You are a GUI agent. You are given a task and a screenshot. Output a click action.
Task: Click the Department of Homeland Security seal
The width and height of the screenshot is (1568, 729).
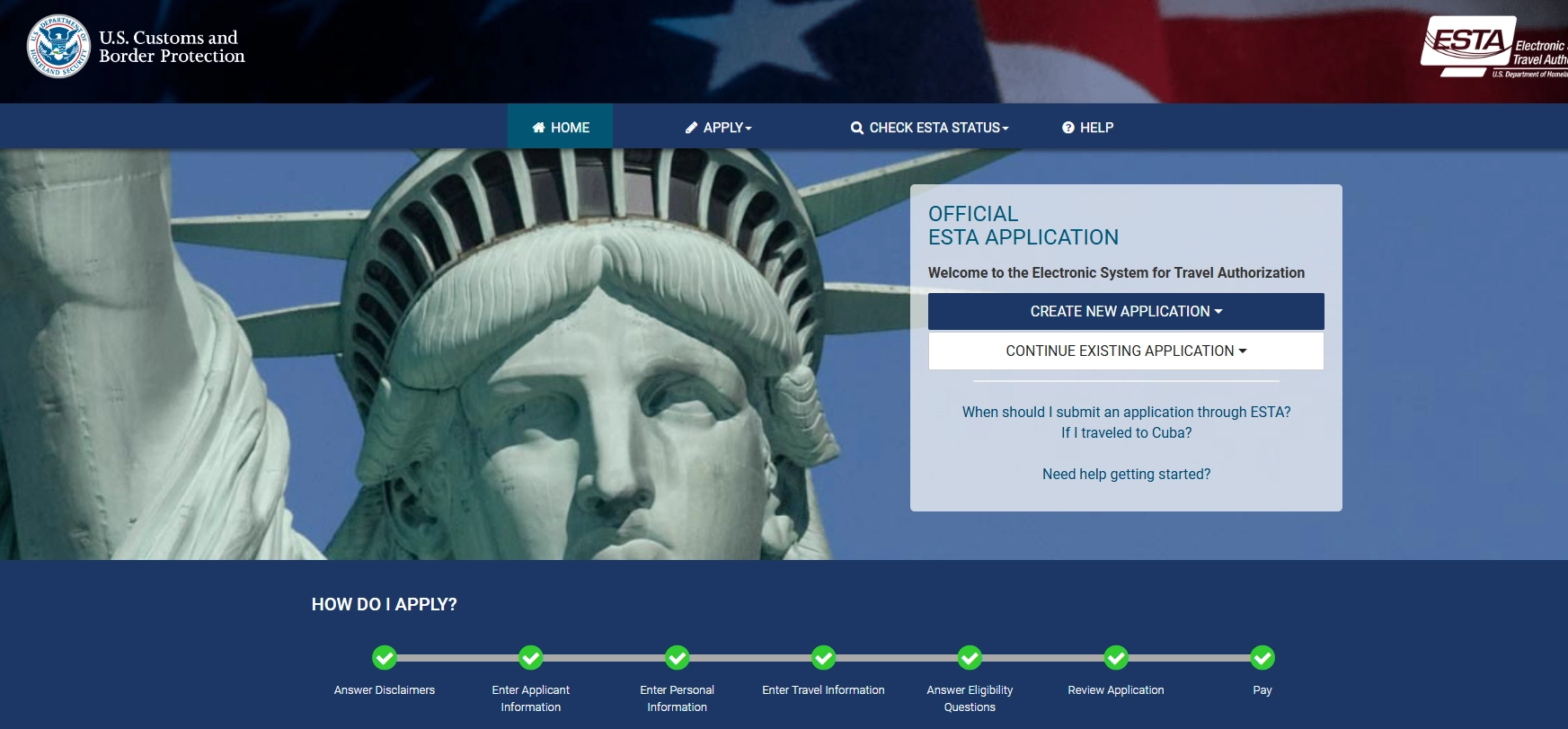(58, 46)
